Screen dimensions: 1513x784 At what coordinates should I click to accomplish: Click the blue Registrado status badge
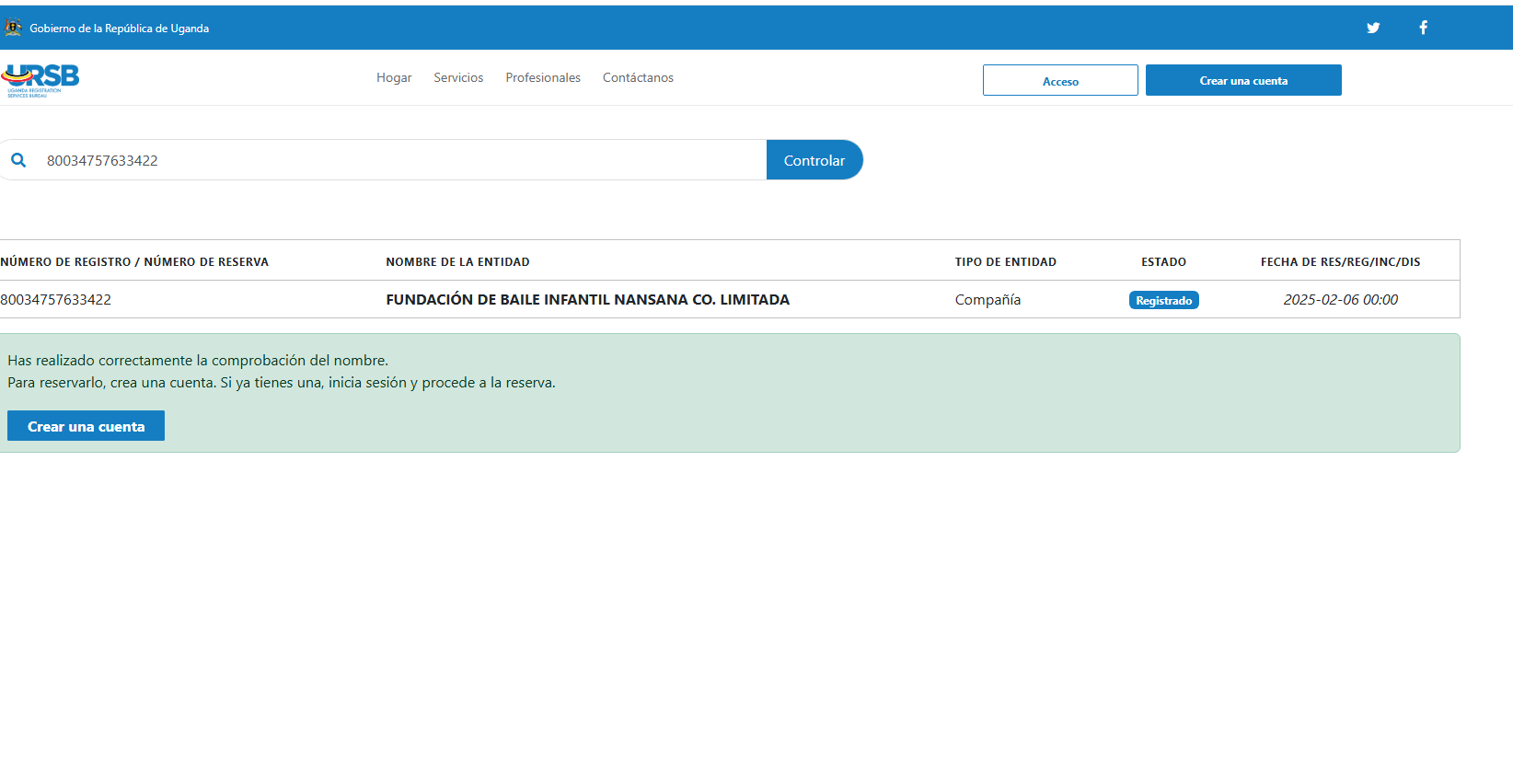1163,300
